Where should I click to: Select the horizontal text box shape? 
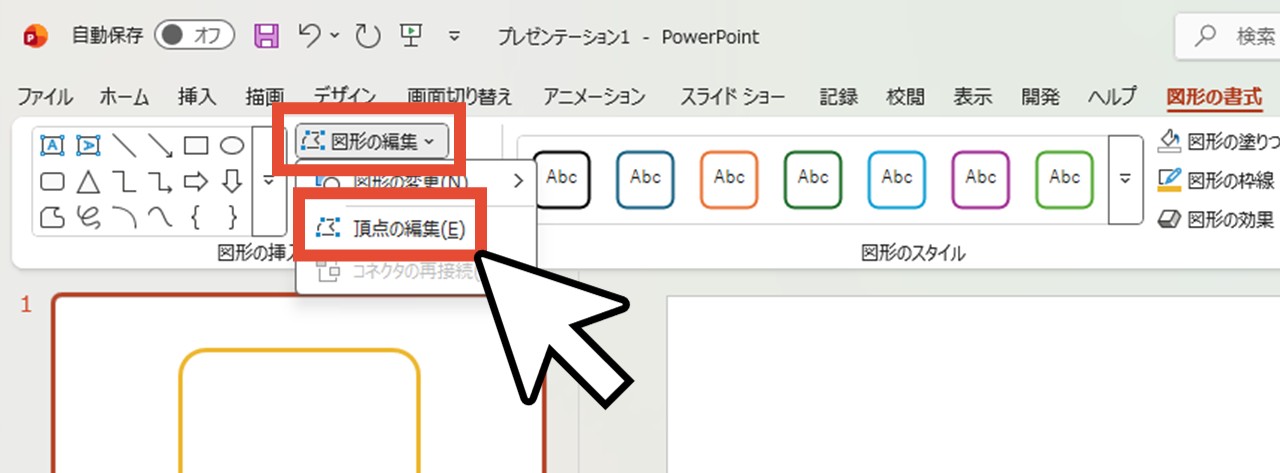(52, 146)
